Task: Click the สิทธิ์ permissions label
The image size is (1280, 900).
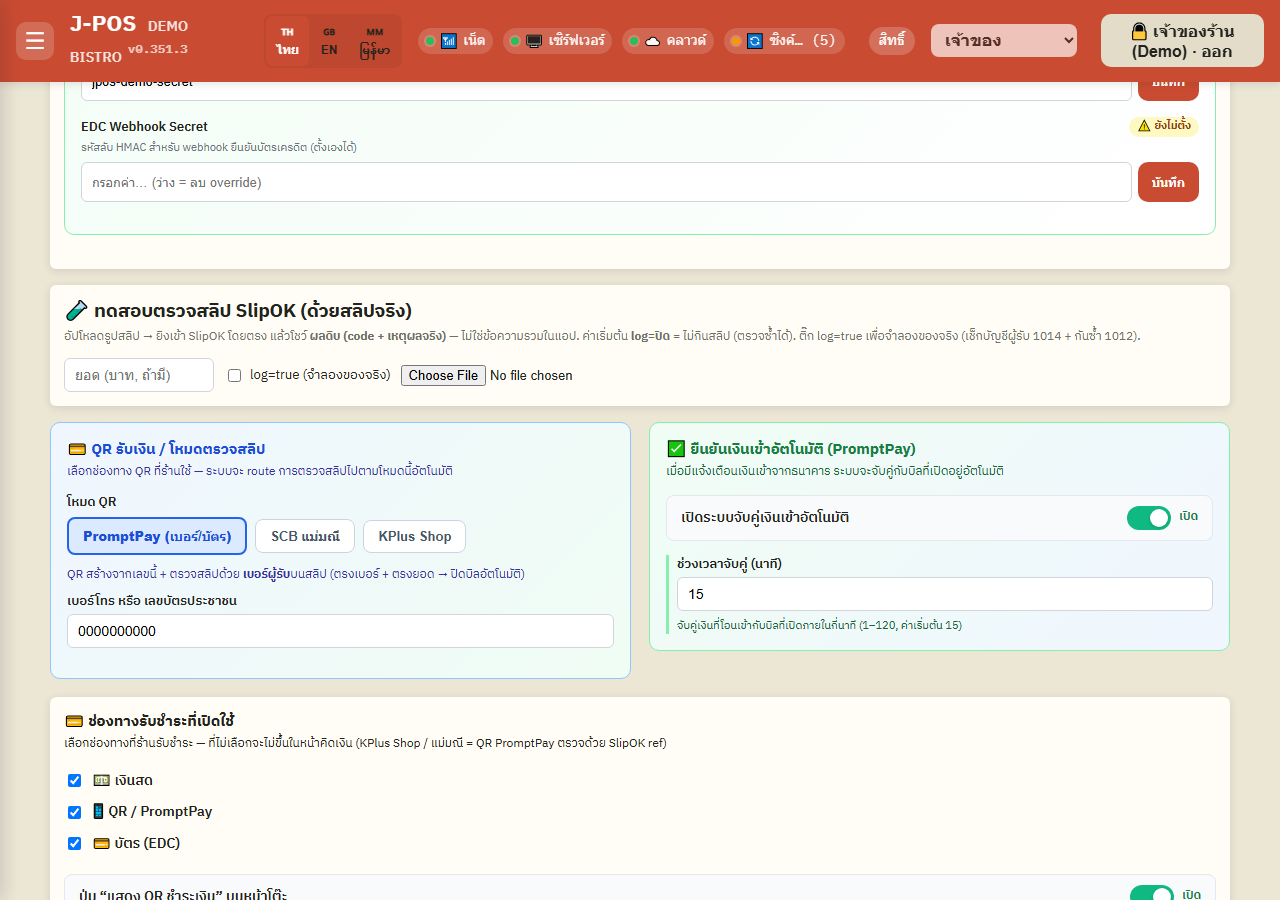Action: coord(892,41)
